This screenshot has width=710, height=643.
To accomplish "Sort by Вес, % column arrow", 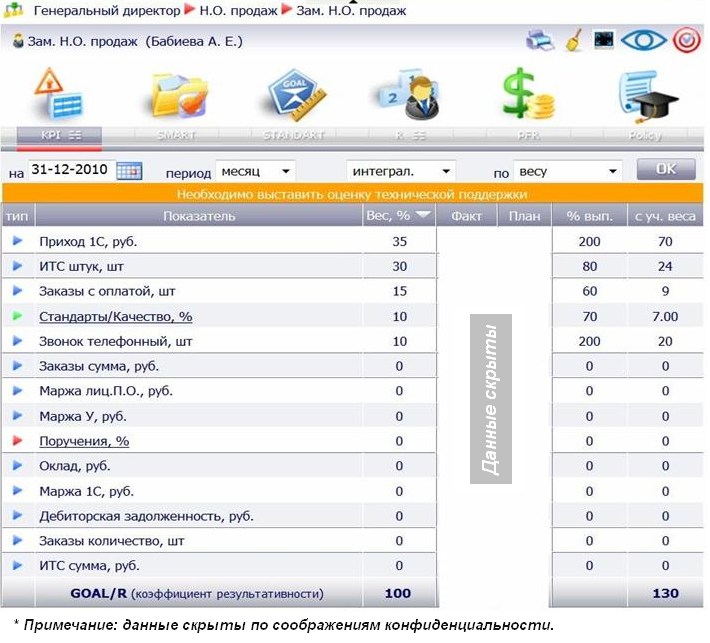I will [x=422, y=214].
